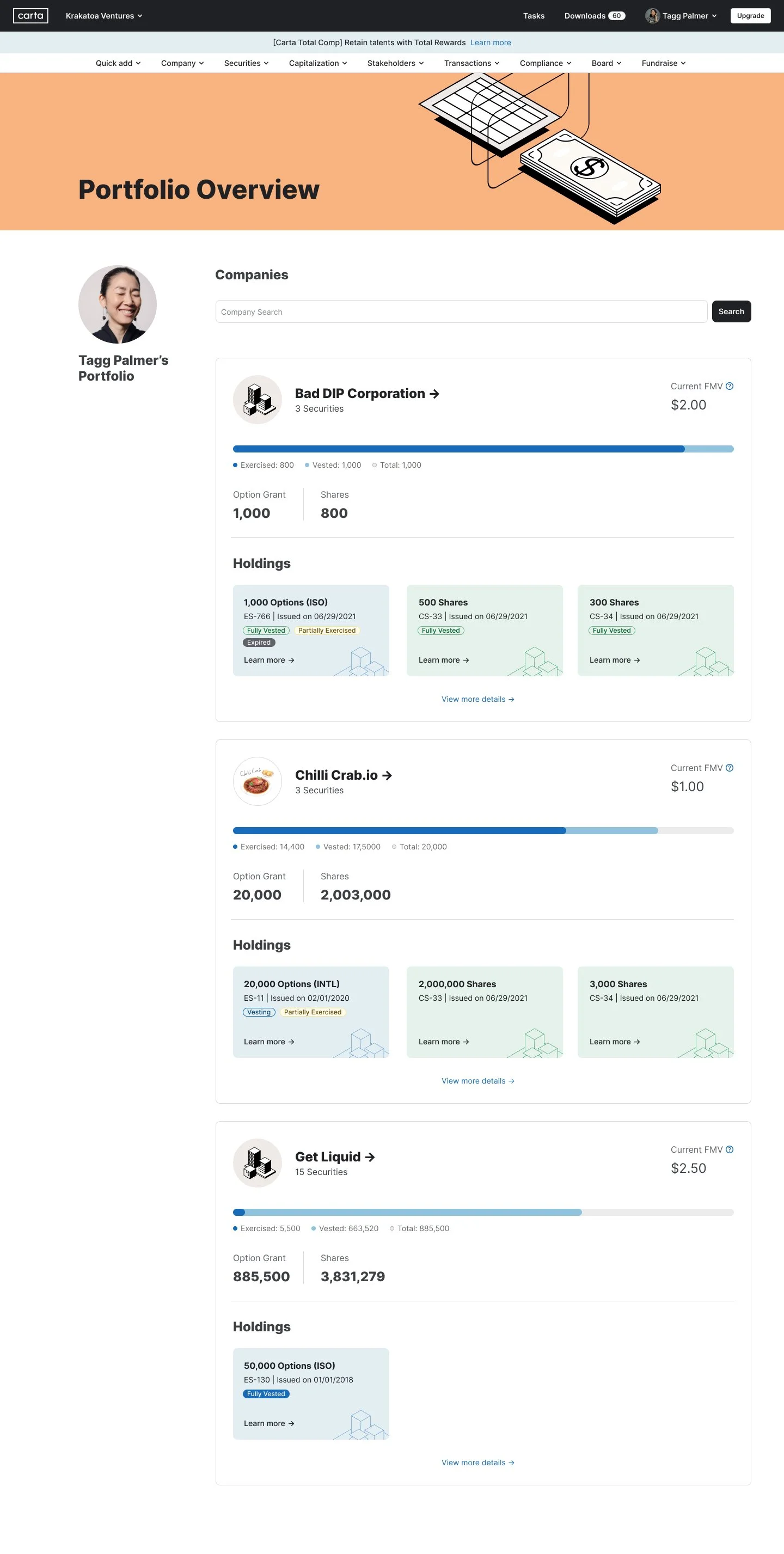Open Bad DIP Corporation building logo
This screenshot has width=784, height=1554.
click(x=258, y=400)
